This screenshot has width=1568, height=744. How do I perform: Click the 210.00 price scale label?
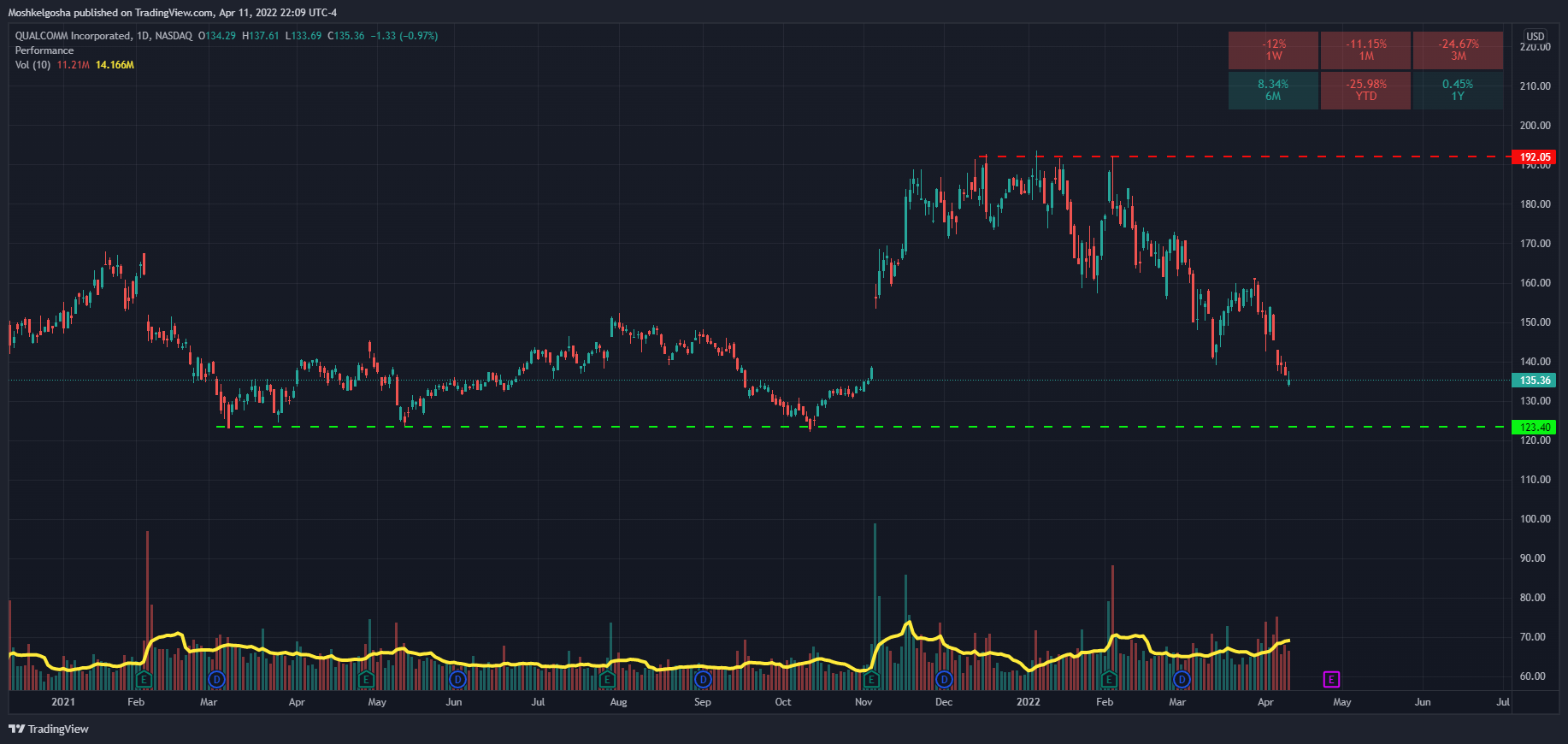point(1536,86)
